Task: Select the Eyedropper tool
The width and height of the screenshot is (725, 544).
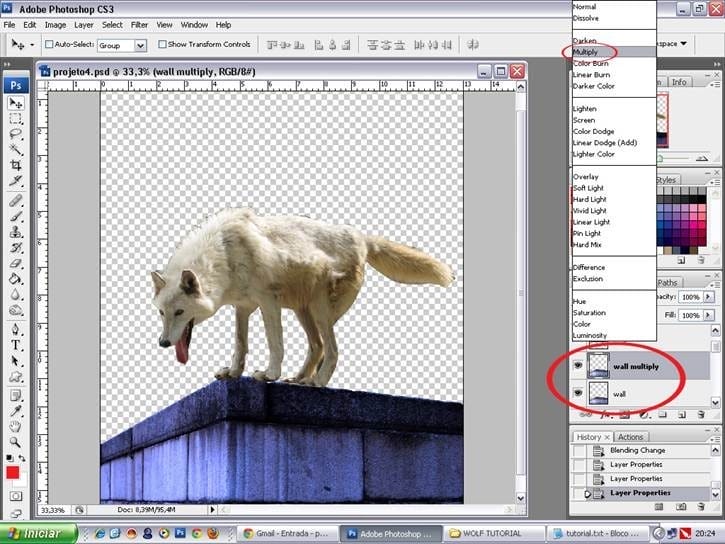Action: pyautogui.click(x=16, y=411)
